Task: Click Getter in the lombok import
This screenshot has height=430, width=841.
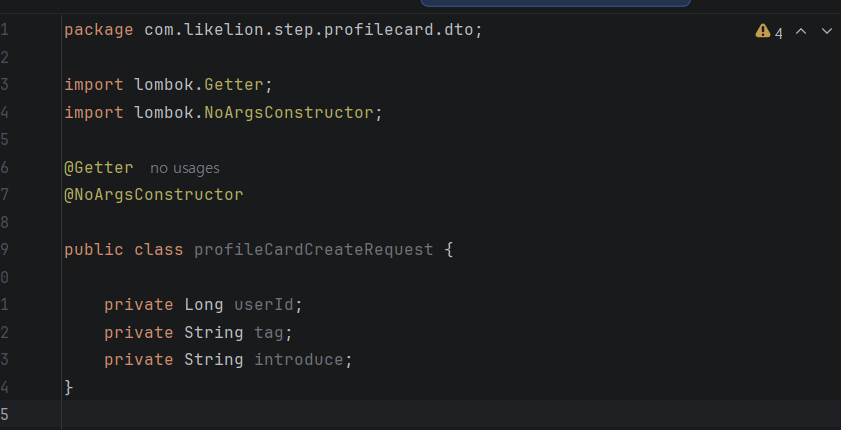Action: pos(234,85)
